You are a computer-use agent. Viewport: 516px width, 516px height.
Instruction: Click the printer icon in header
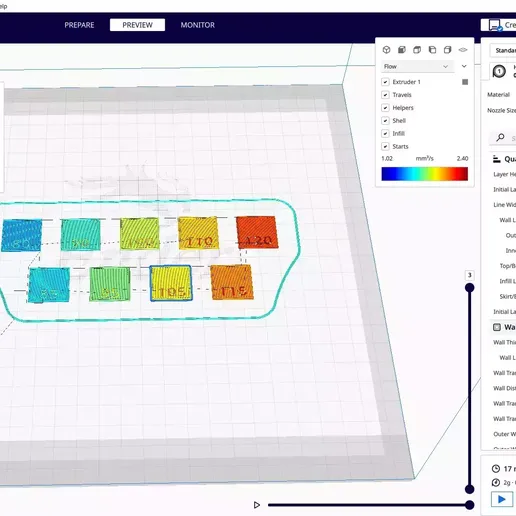pos(495,25)
